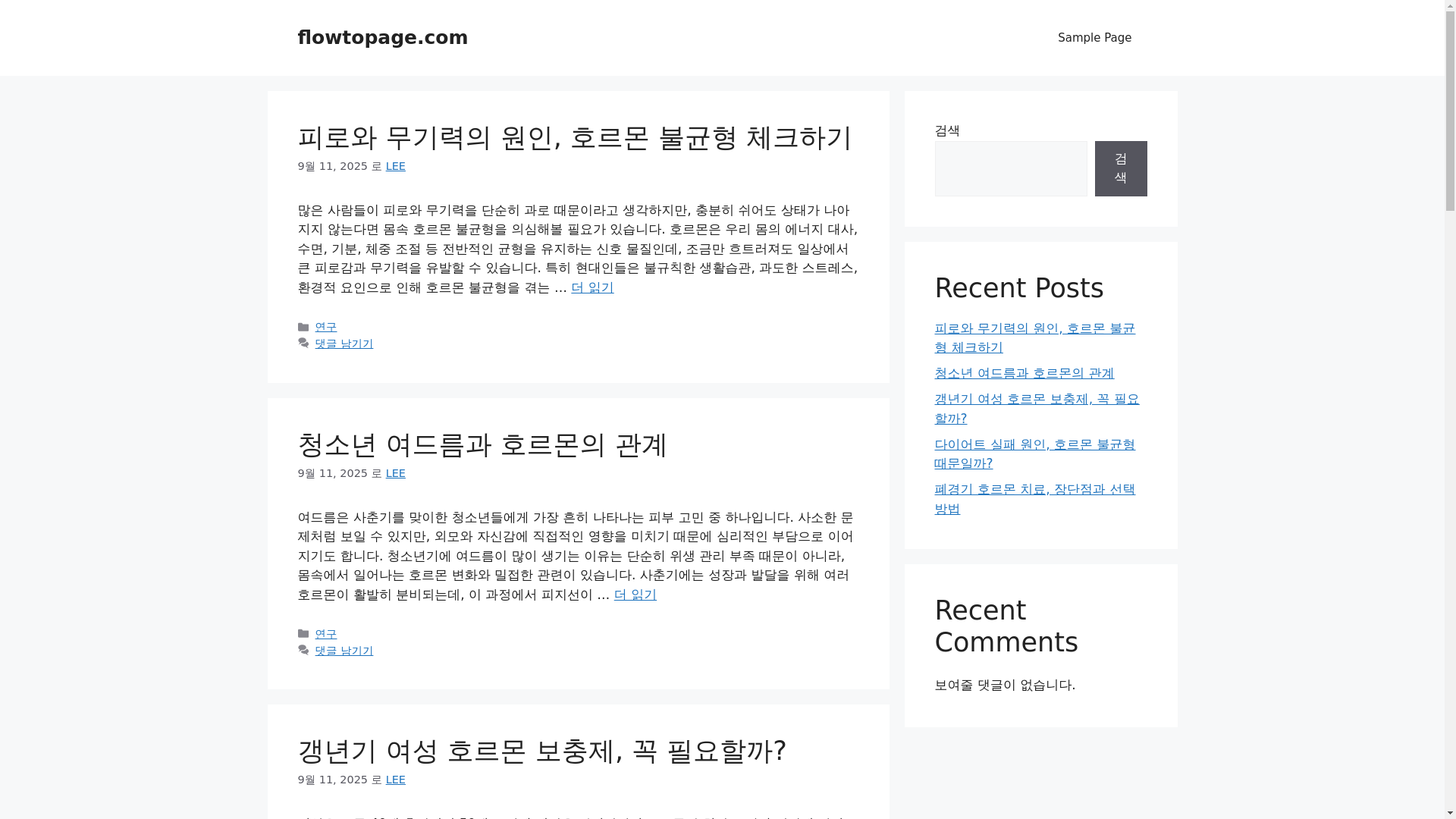Select the 9월 11, 2025 date of third post
The image size is (1456, 819).
pyautogui.click(x=332, y=780)
